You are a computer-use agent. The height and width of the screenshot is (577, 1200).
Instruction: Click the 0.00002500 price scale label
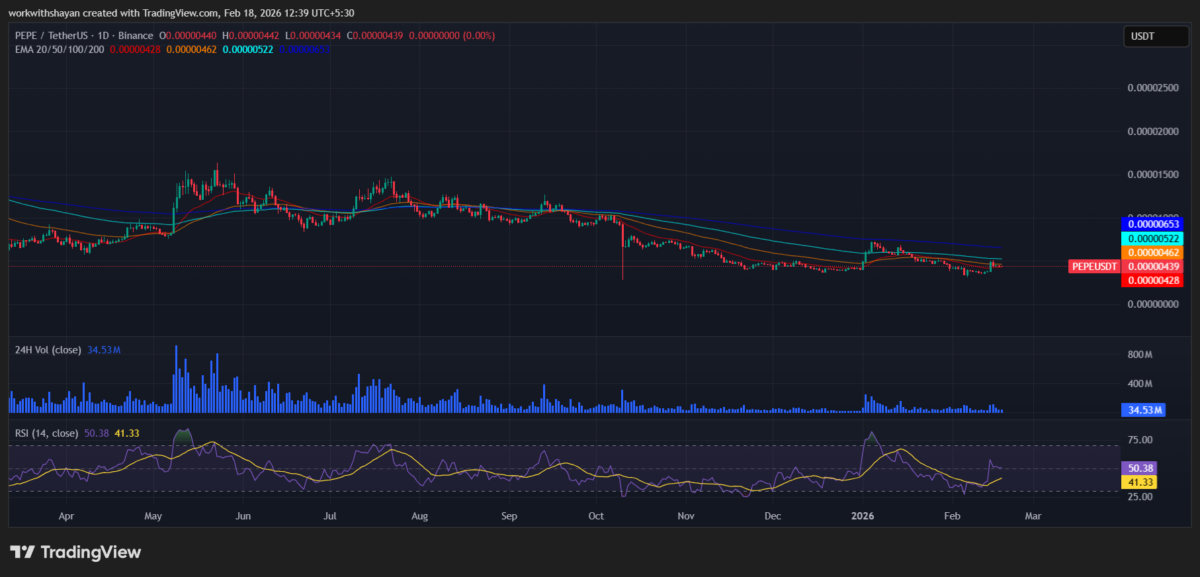click(1154, 88)
